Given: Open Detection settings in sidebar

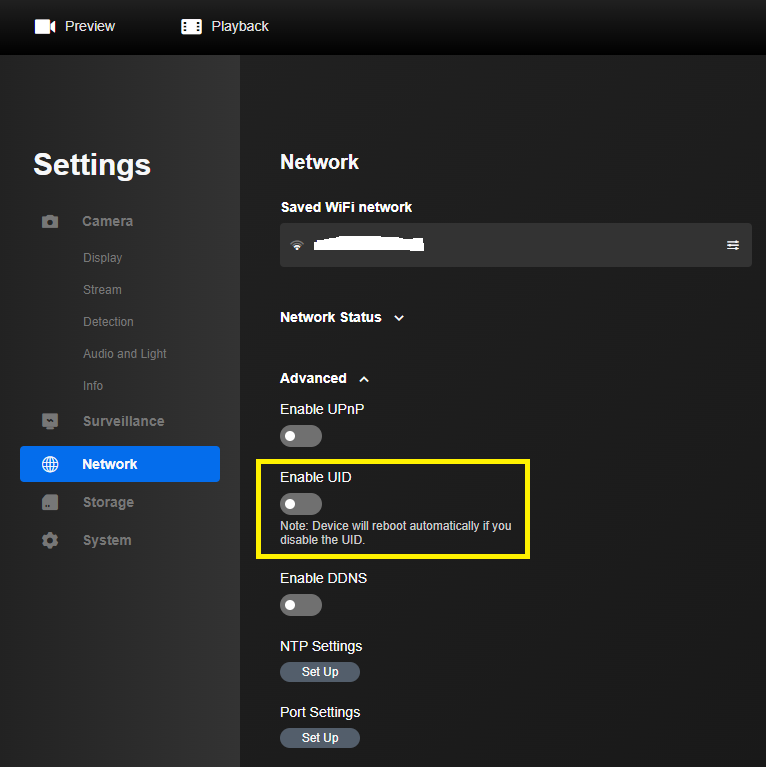Looking at the screenshot, I should point(108,322).
